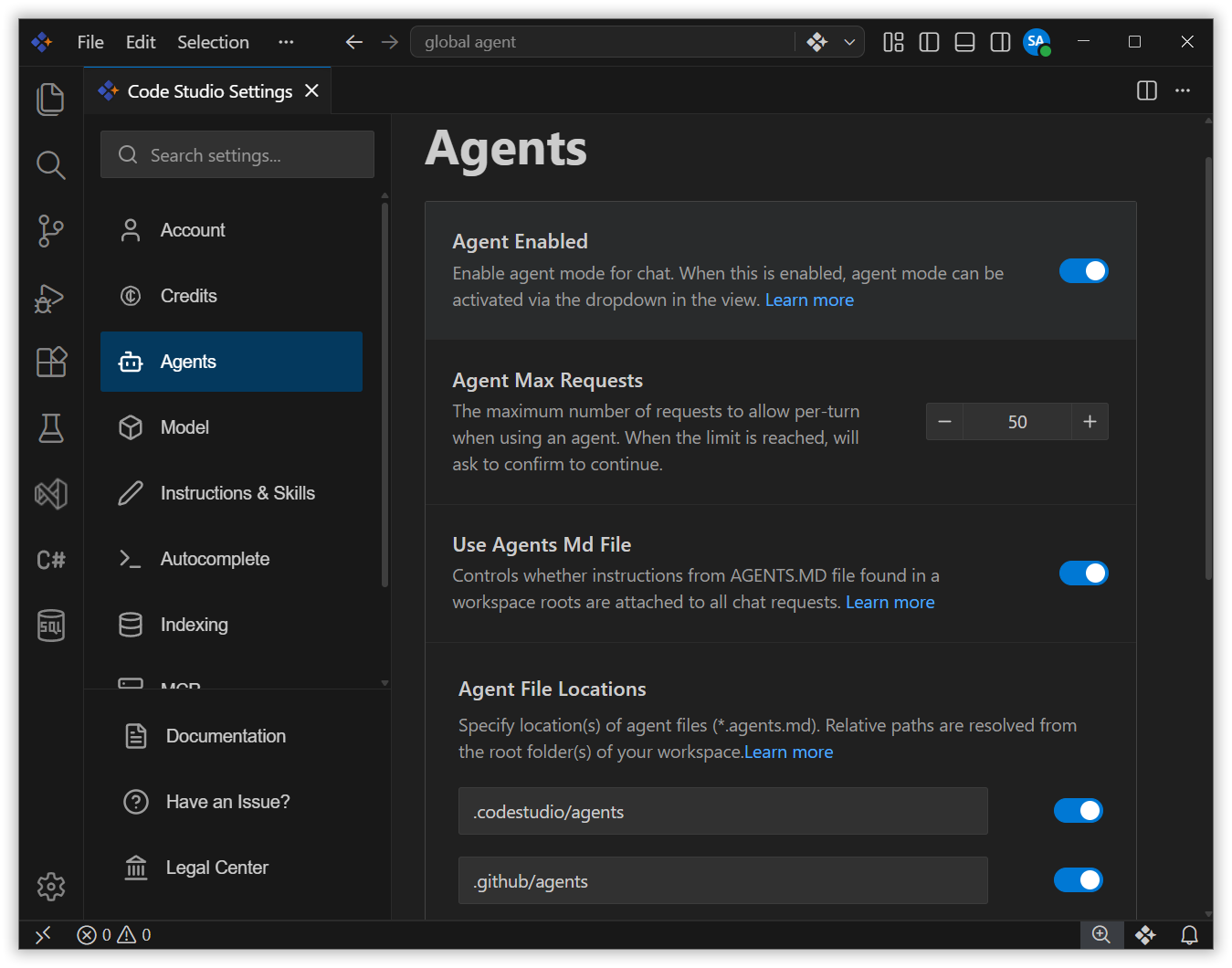The image size is (1232, 968).
Task: Open the Selection menu
Action: click(213, 42)
